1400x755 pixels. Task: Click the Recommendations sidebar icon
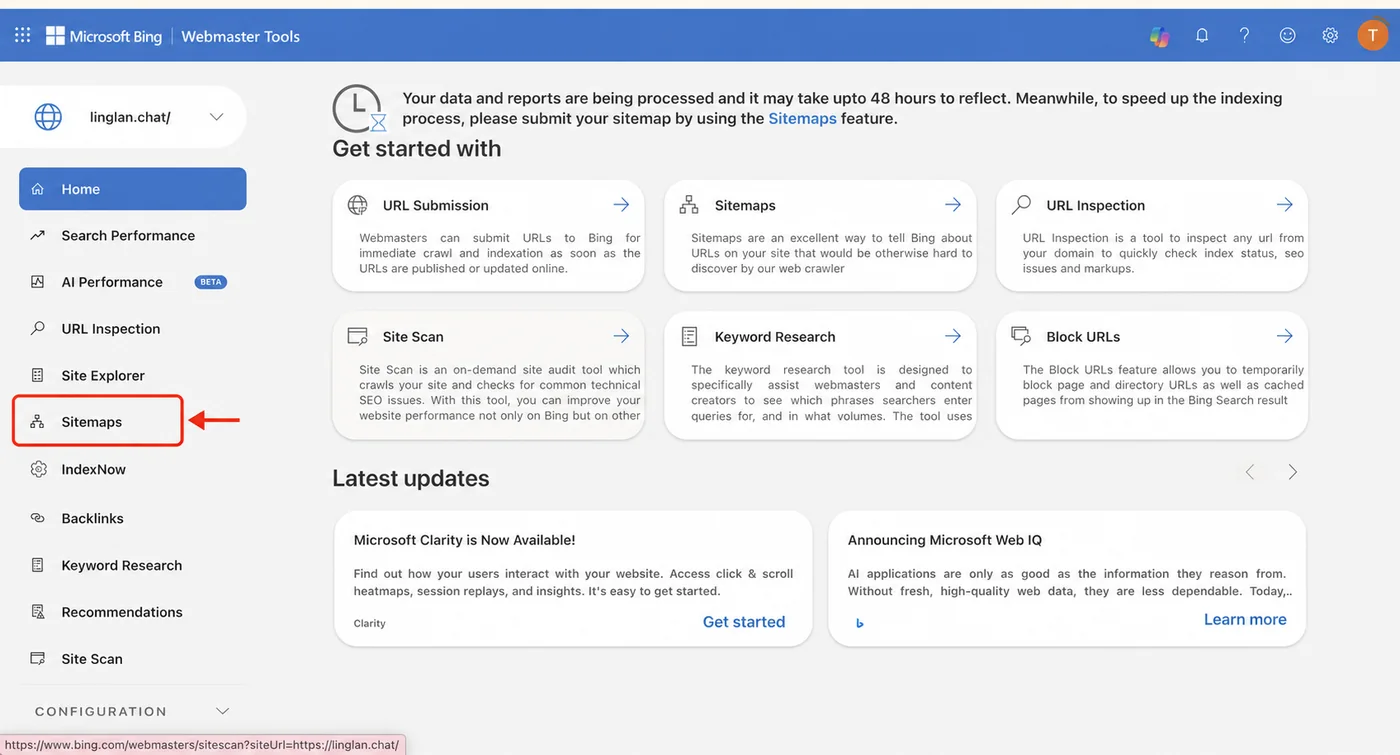37,612
